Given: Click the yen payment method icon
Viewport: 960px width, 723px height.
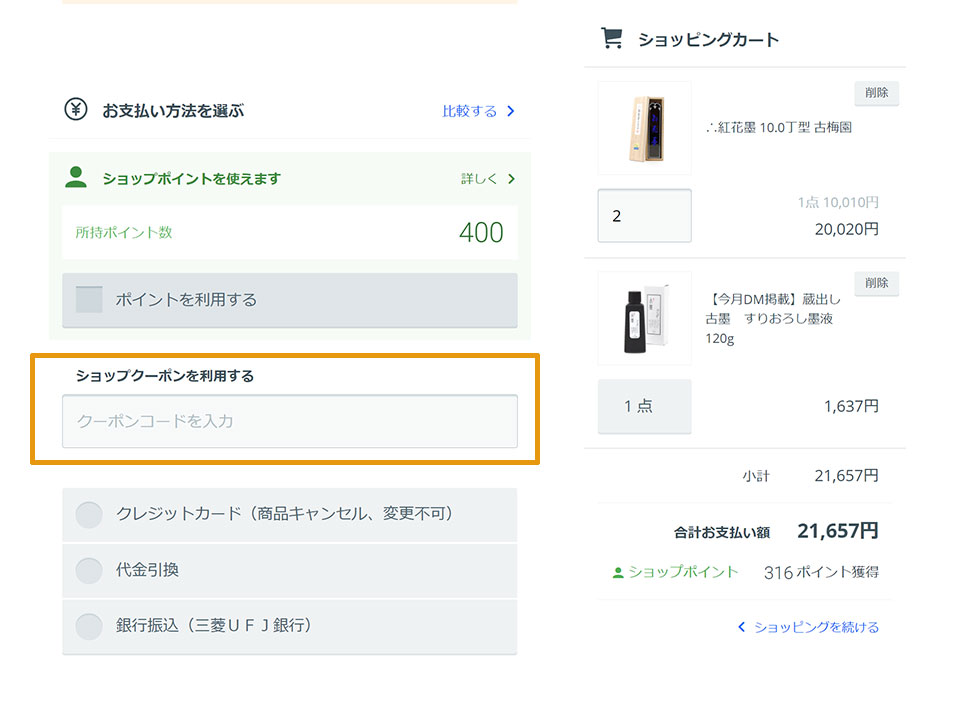Looking at the screenshot, I should pyautogui.click(x=76, y=110).
